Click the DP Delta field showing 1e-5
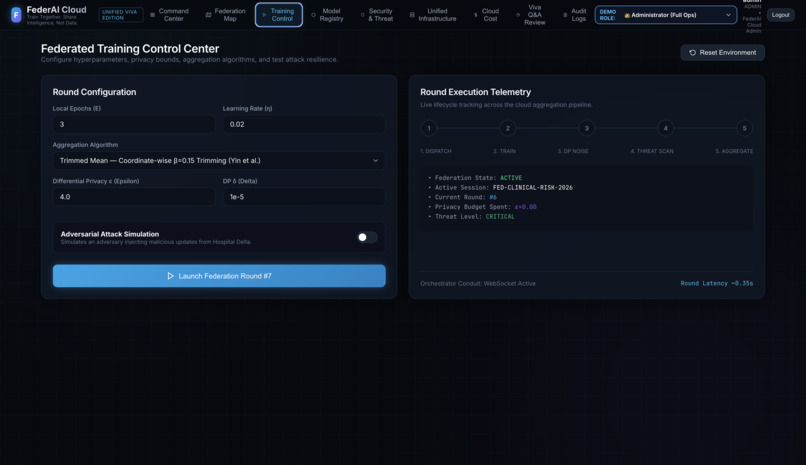Image resolution: width=806 pixels, height=465 pixels. pyautogui.click(x=304, y=197)
